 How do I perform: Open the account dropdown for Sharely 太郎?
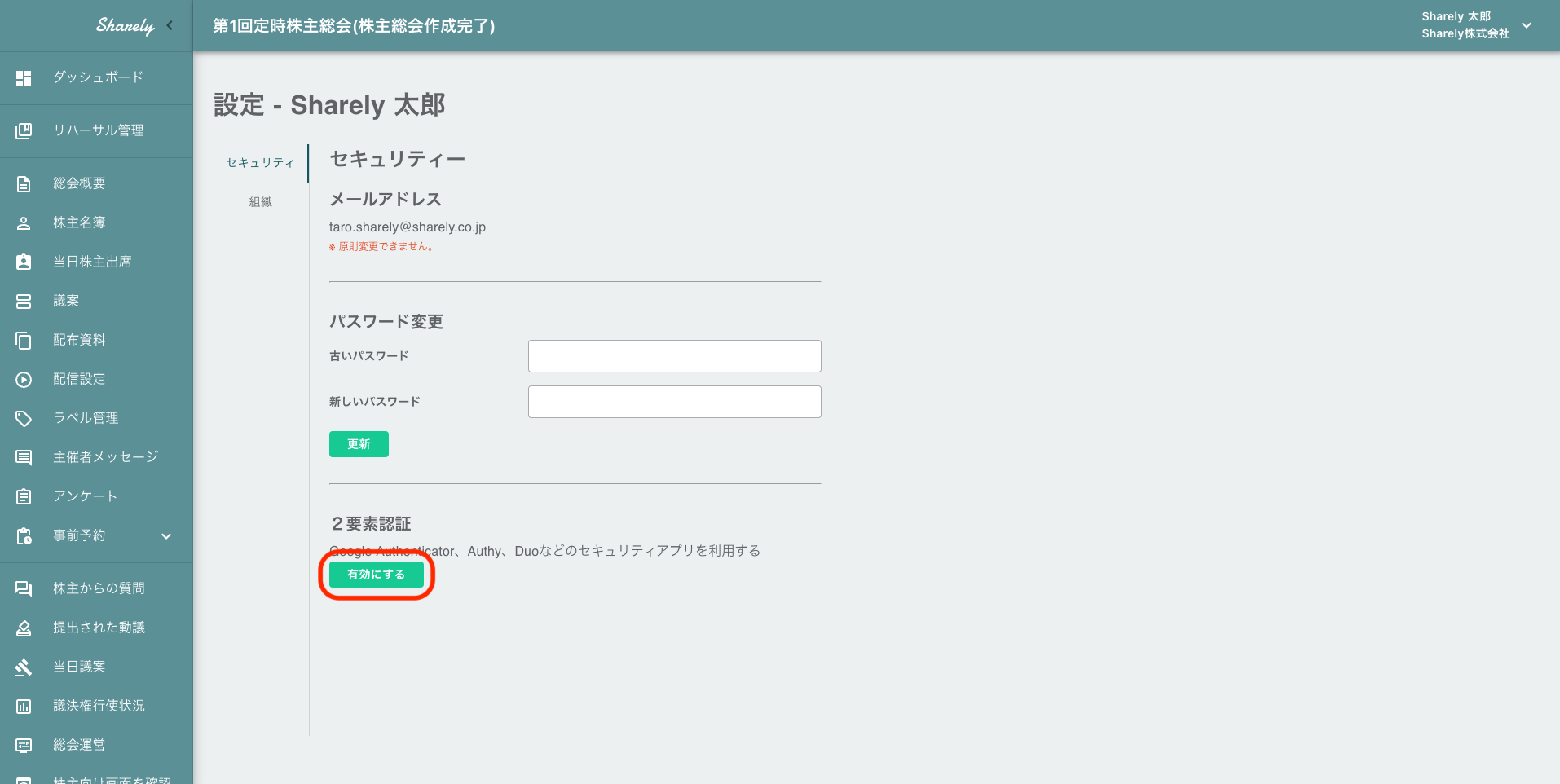click(x=1526, y=25)
